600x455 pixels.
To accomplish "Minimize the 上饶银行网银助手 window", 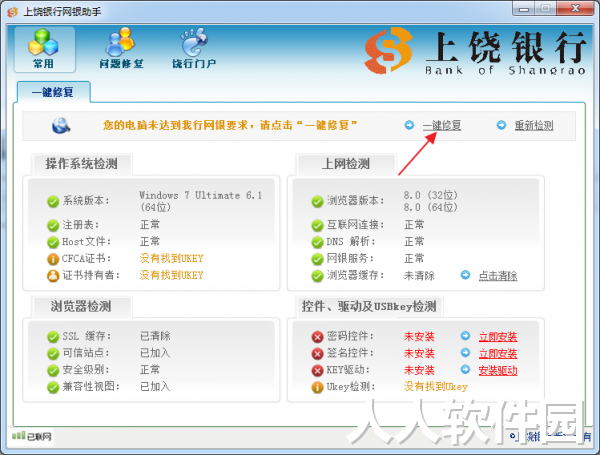I will (x=524, y=9).
